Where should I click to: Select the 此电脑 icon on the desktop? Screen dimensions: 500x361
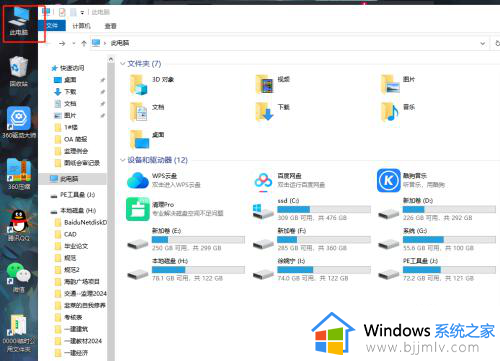click(x=19, y=21)
